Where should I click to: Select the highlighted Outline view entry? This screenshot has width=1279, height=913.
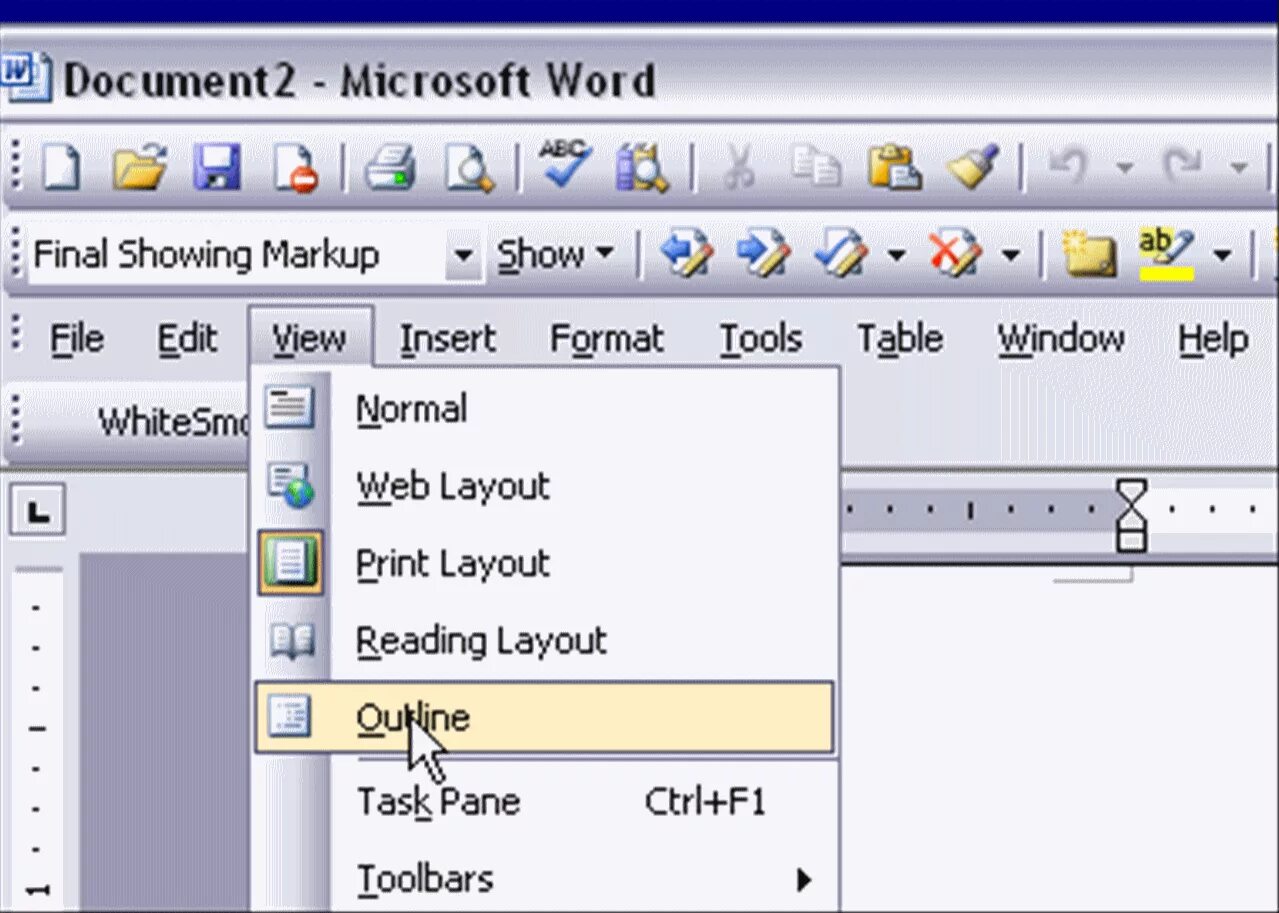[x=544, y=718]
